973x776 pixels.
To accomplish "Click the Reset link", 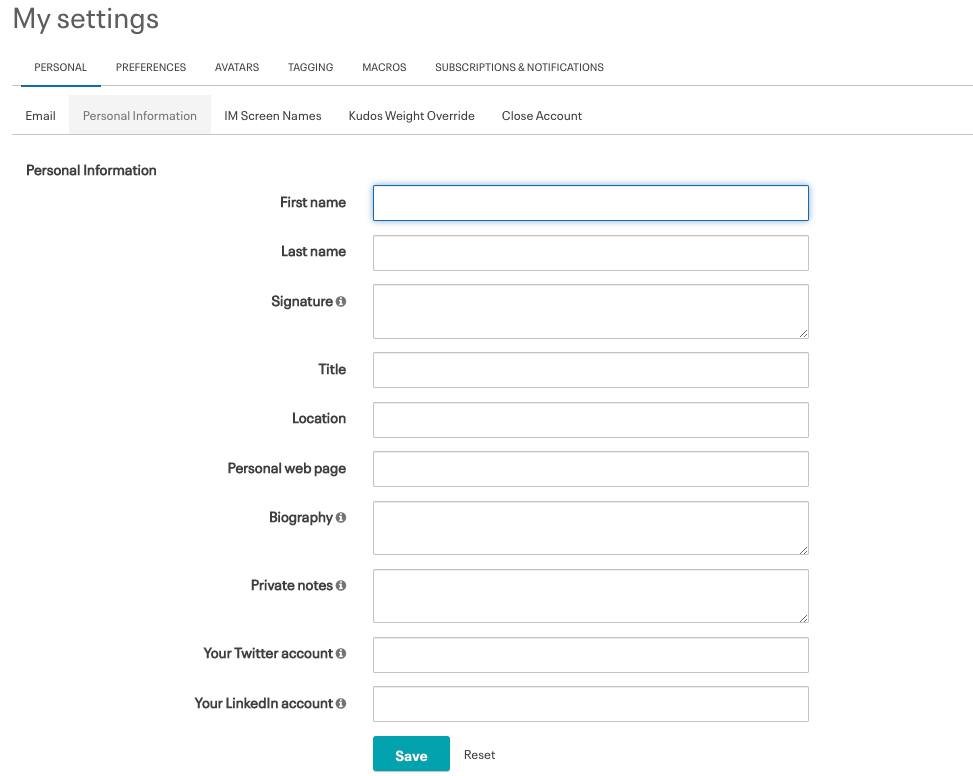I will coord(479,755).
